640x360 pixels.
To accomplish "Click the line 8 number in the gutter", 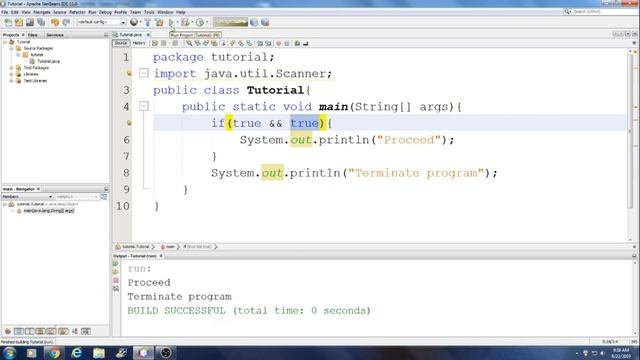I will 126,173.
